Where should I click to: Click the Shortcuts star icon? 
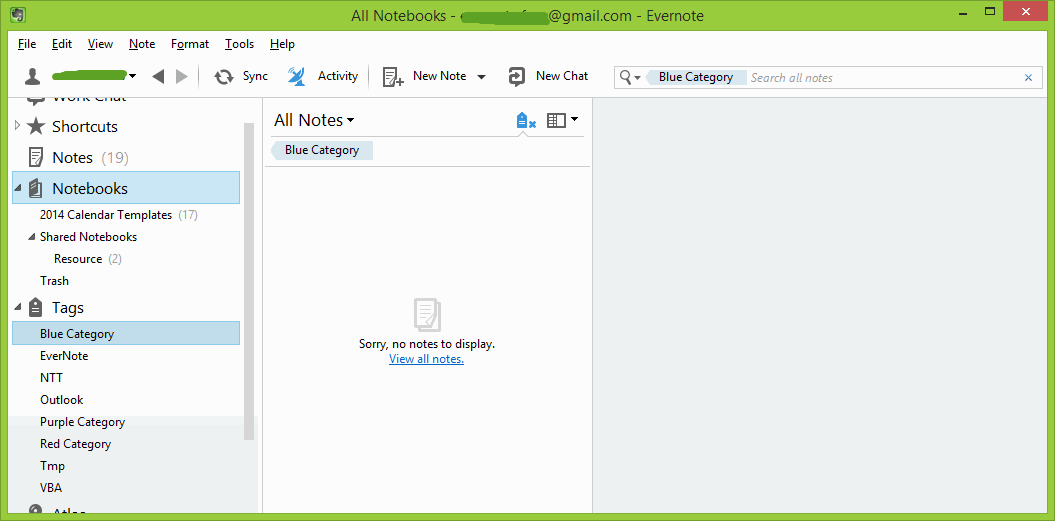coord(36,127)
